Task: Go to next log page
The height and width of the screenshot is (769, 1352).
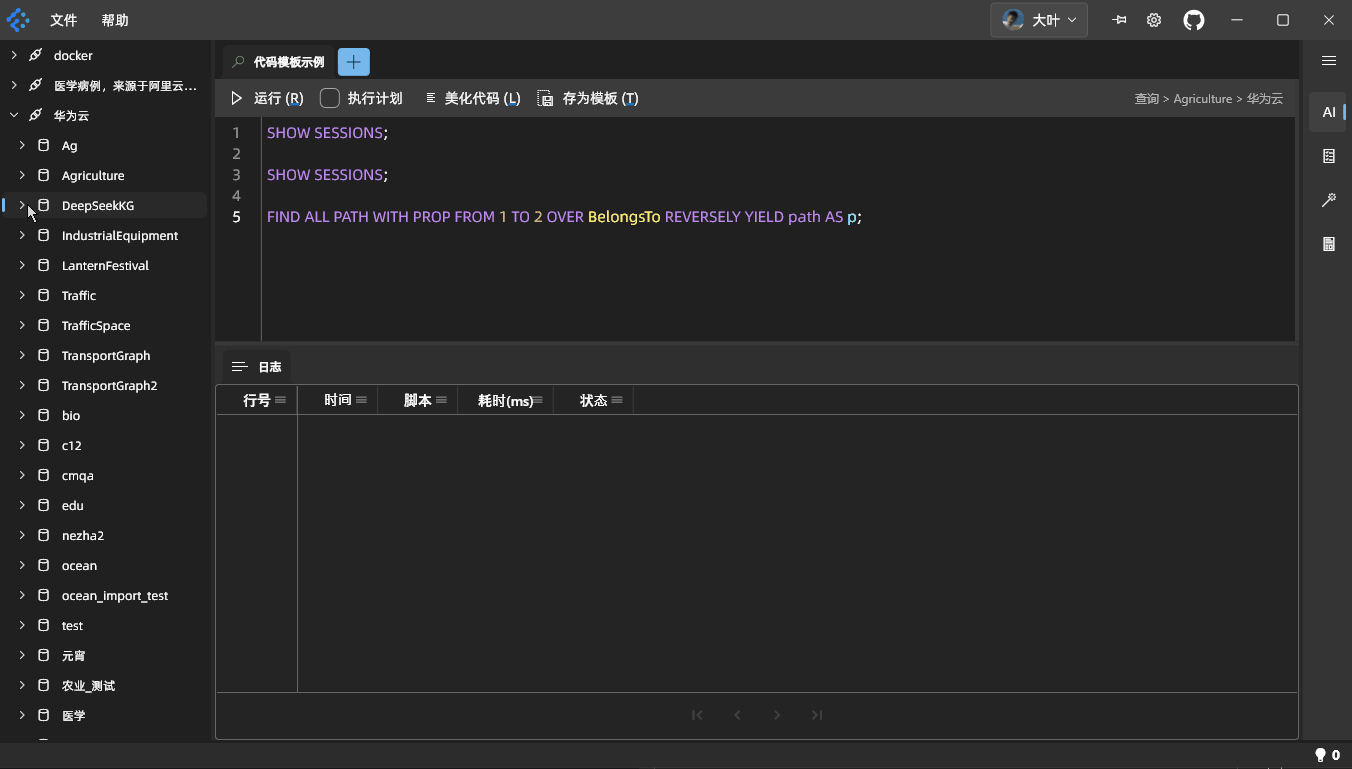Action: pos(777,715)
